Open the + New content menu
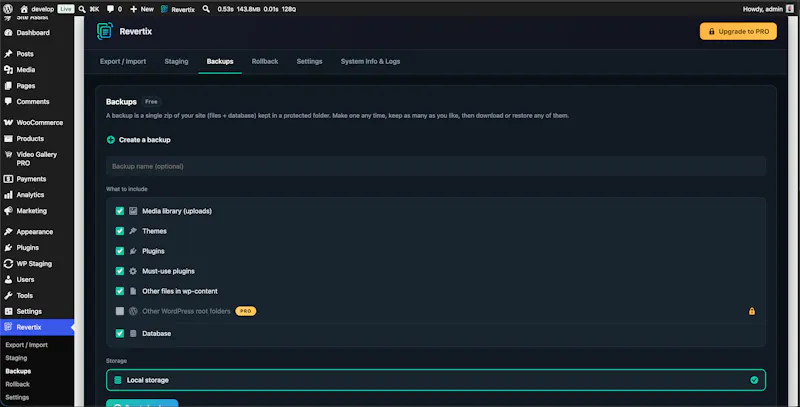Screen dimensions: 800x407 [x=142, y=9]
